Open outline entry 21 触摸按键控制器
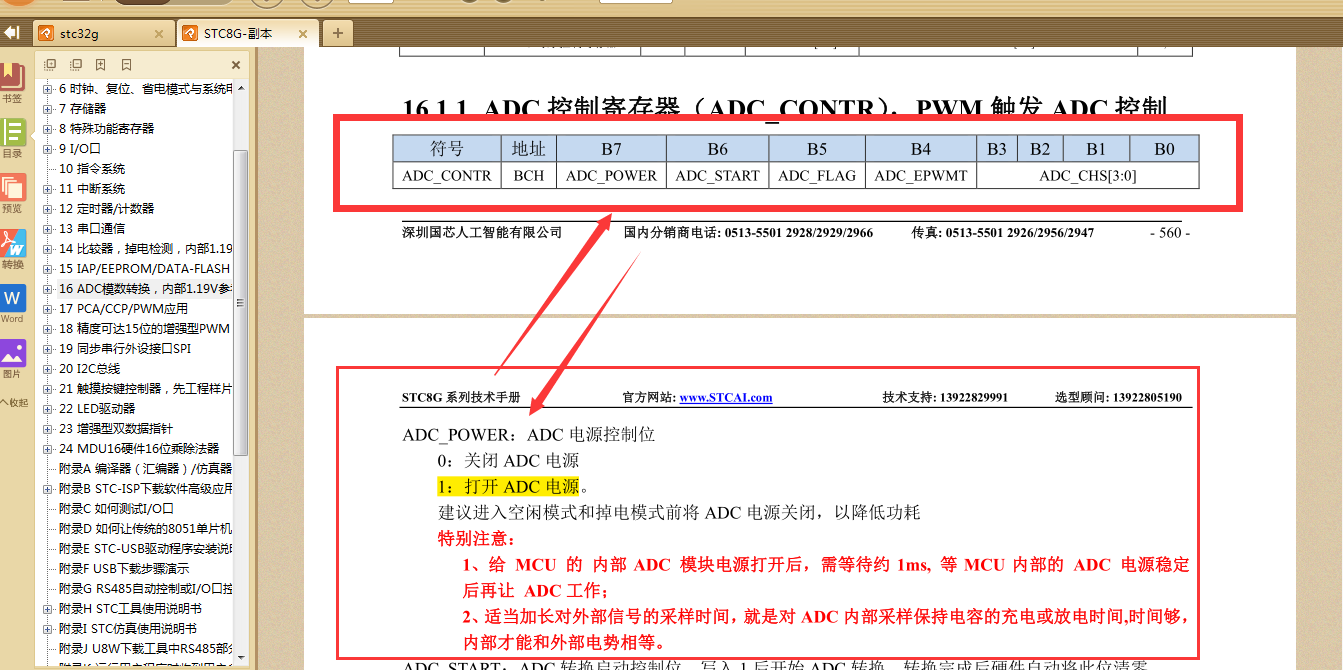The width and height of the screenshot is (1343, 670). [x=145, y=389]
